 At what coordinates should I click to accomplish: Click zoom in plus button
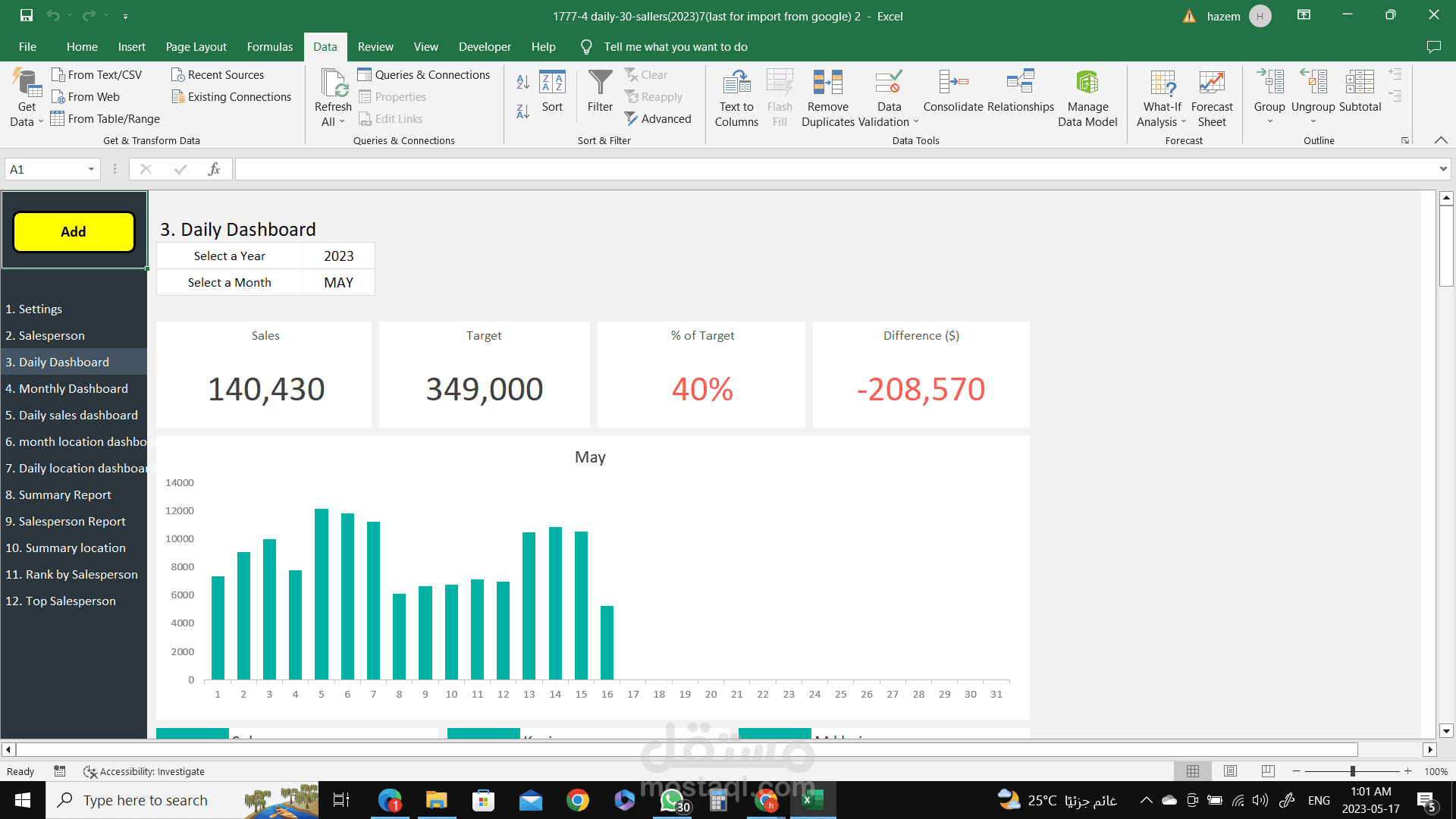tap(1407, 771)
